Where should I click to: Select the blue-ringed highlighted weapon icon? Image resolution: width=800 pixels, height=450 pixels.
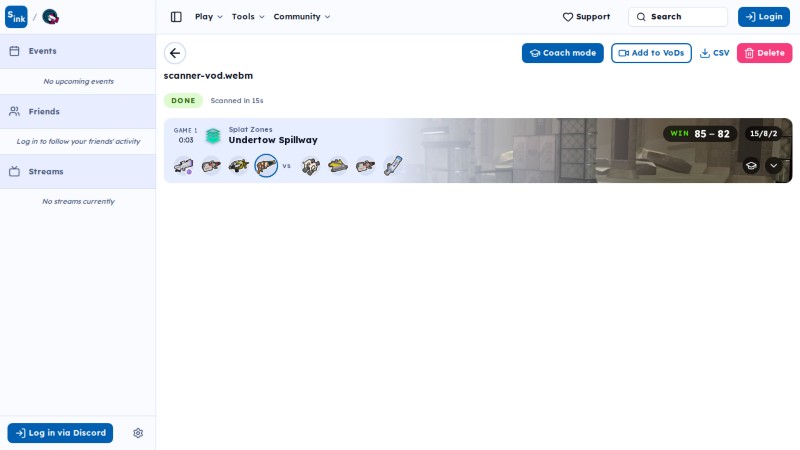click(266, 166)
